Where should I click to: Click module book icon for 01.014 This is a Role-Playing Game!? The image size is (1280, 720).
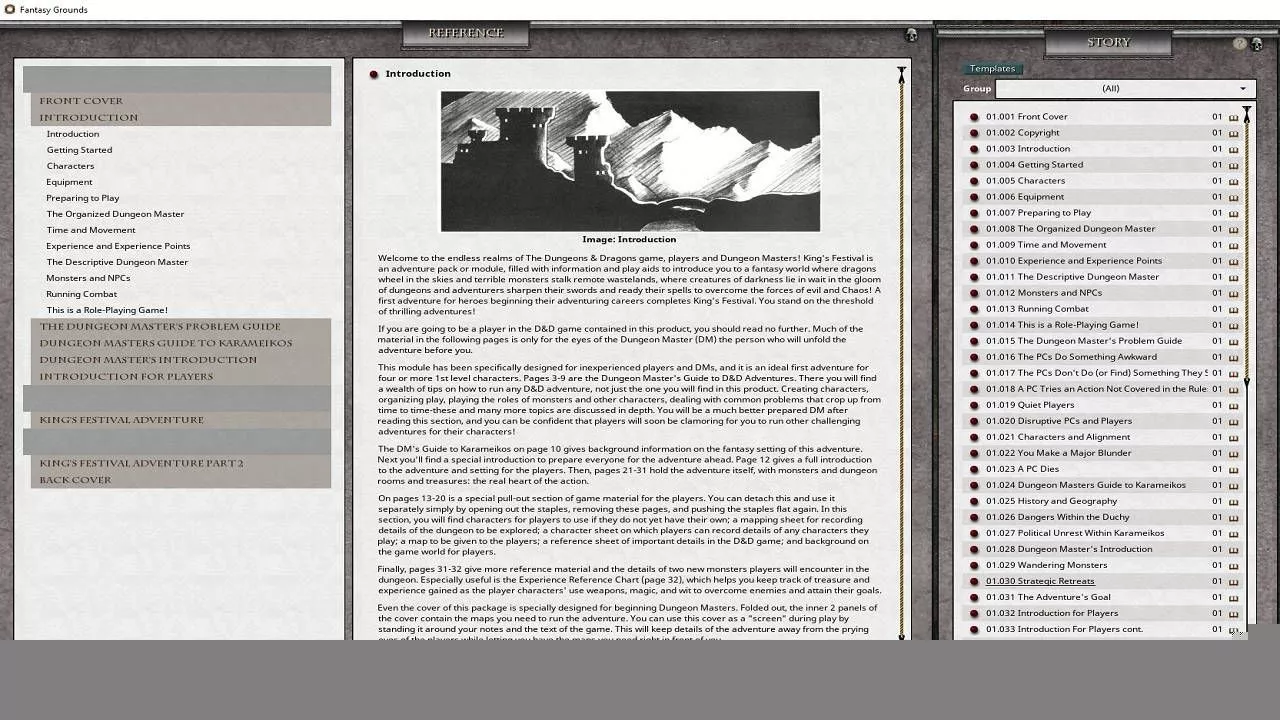coord(1233,325)
